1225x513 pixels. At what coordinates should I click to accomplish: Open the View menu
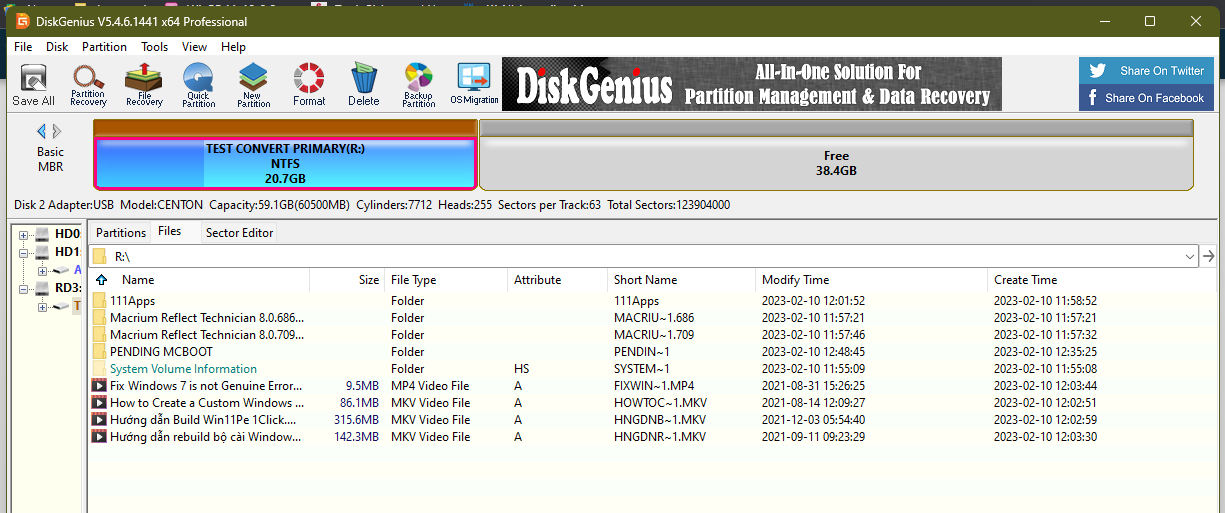[194, 47]
